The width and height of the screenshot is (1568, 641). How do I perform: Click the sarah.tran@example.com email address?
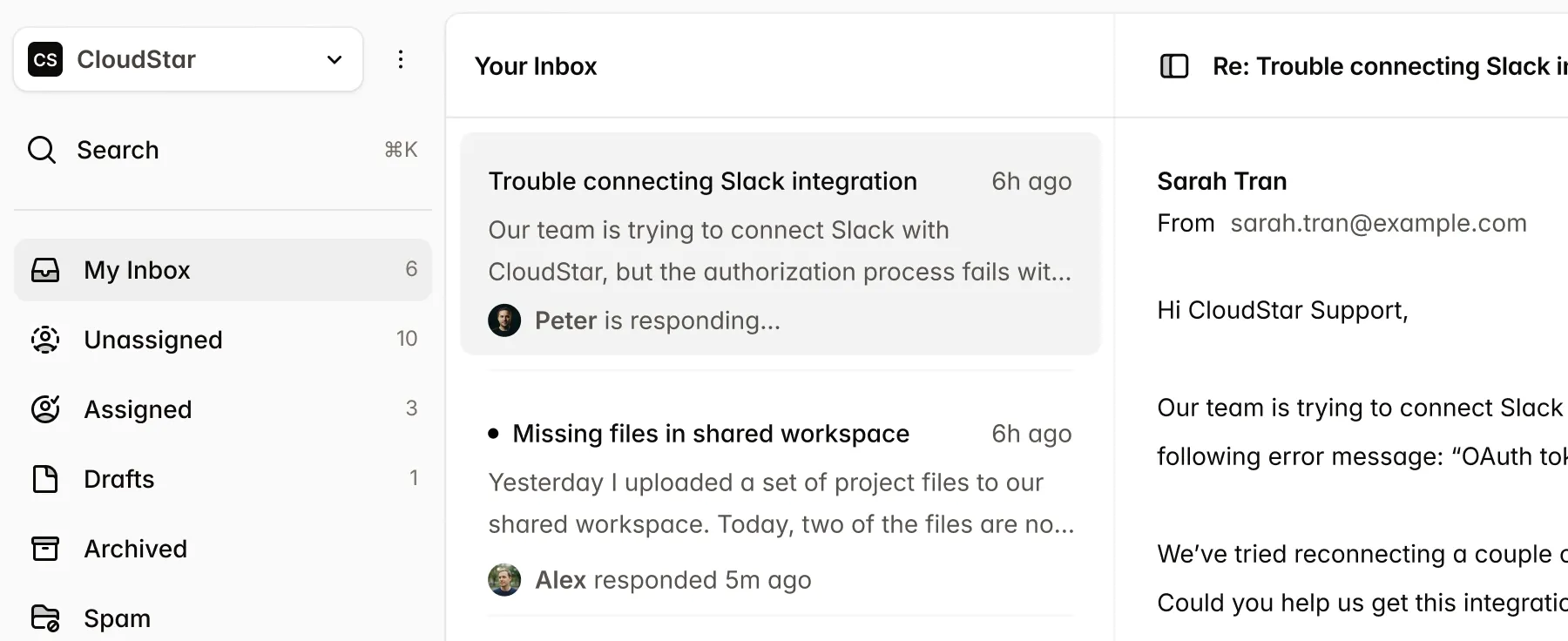1378,223
